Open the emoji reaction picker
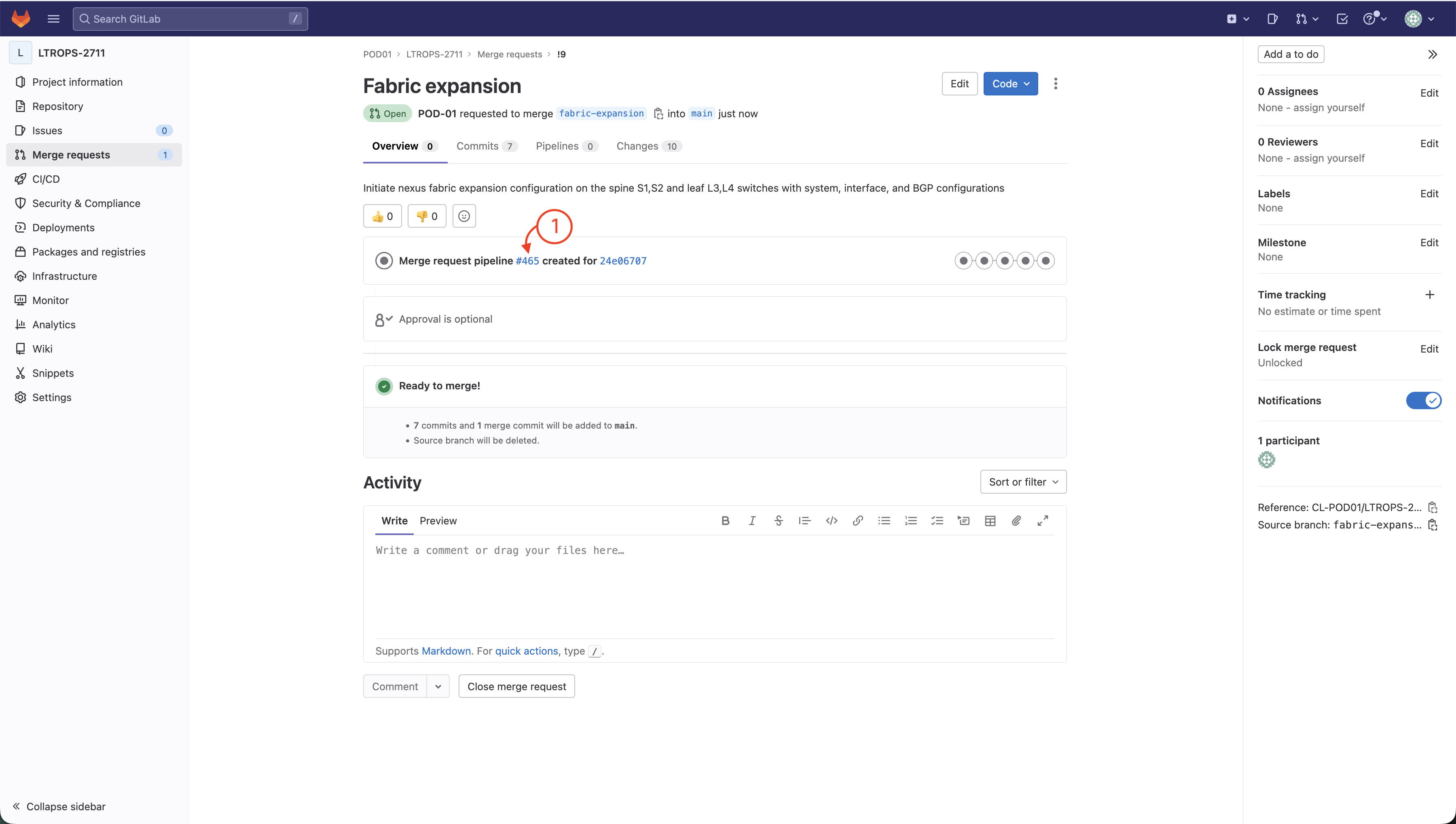Screen dimensions: 1456x824 [463, 216]
